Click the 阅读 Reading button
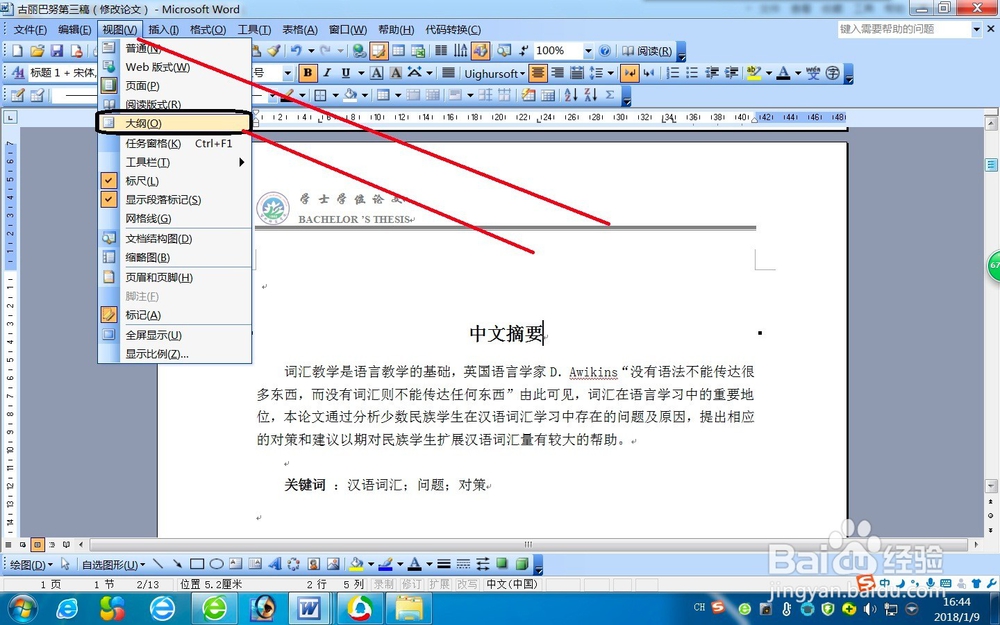 647,51
